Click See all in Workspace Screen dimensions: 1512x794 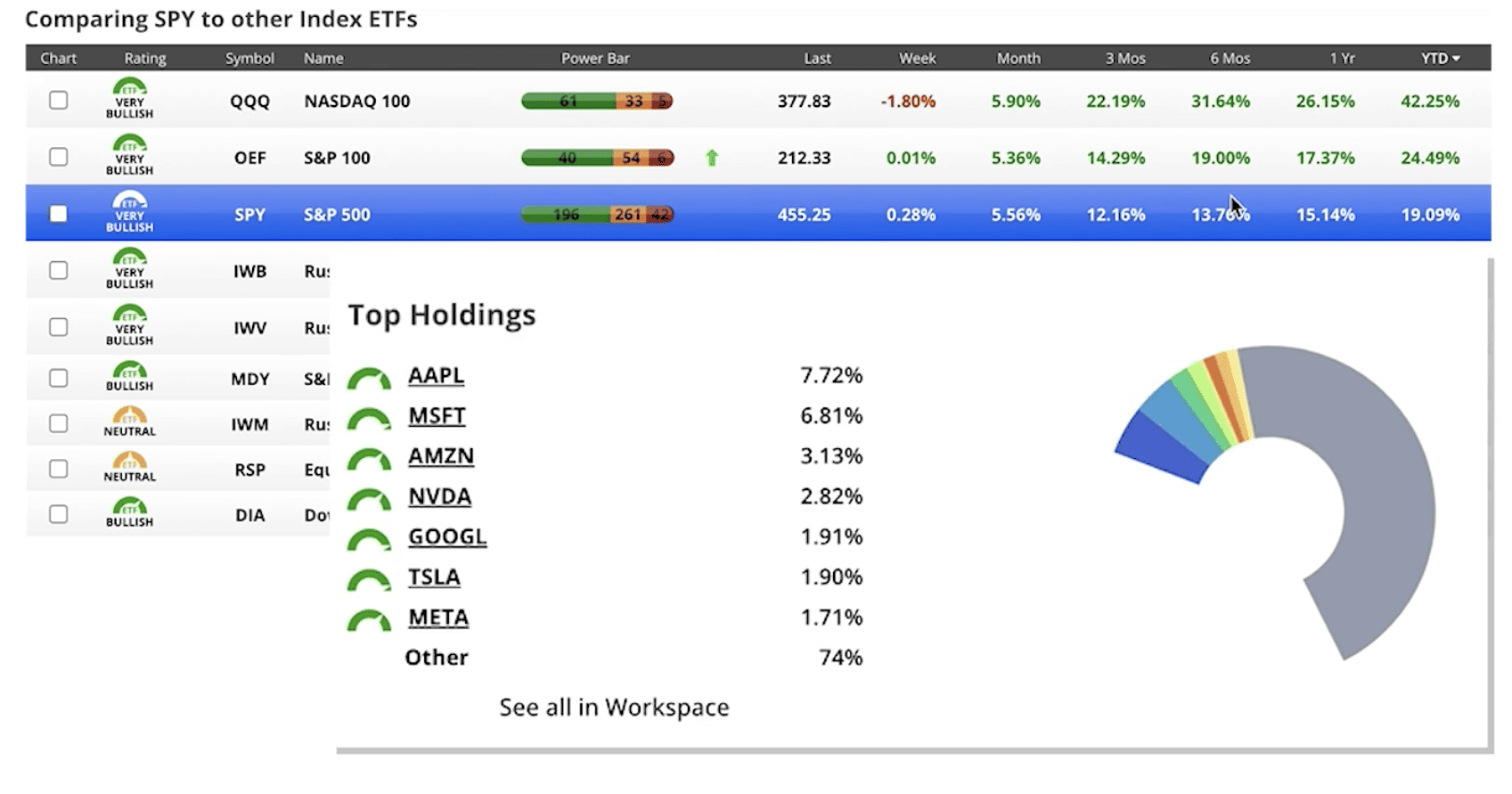[x=614, y=707]
